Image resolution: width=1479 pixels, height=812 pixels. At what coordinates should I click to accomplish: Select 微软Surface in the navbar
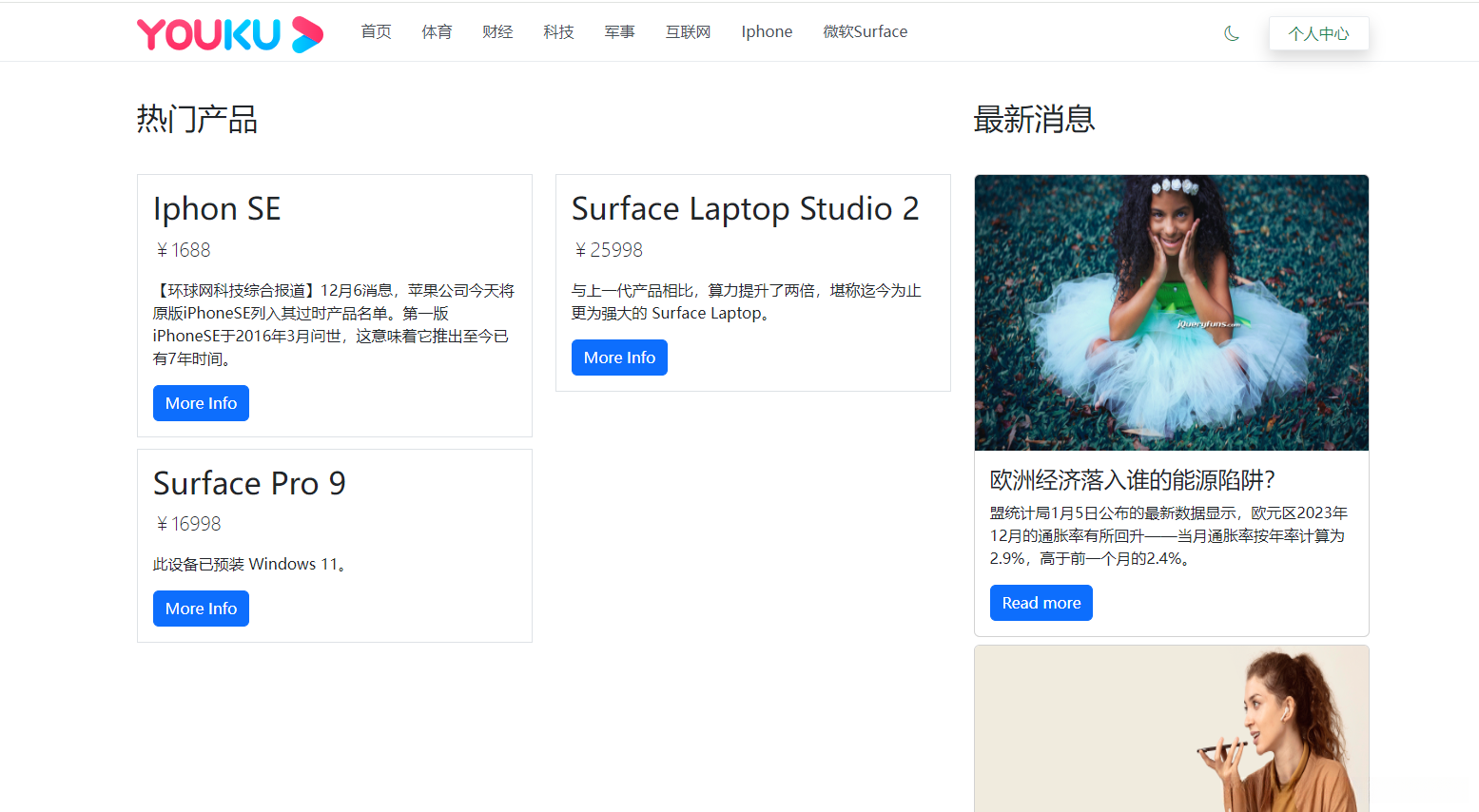(866, 31)
